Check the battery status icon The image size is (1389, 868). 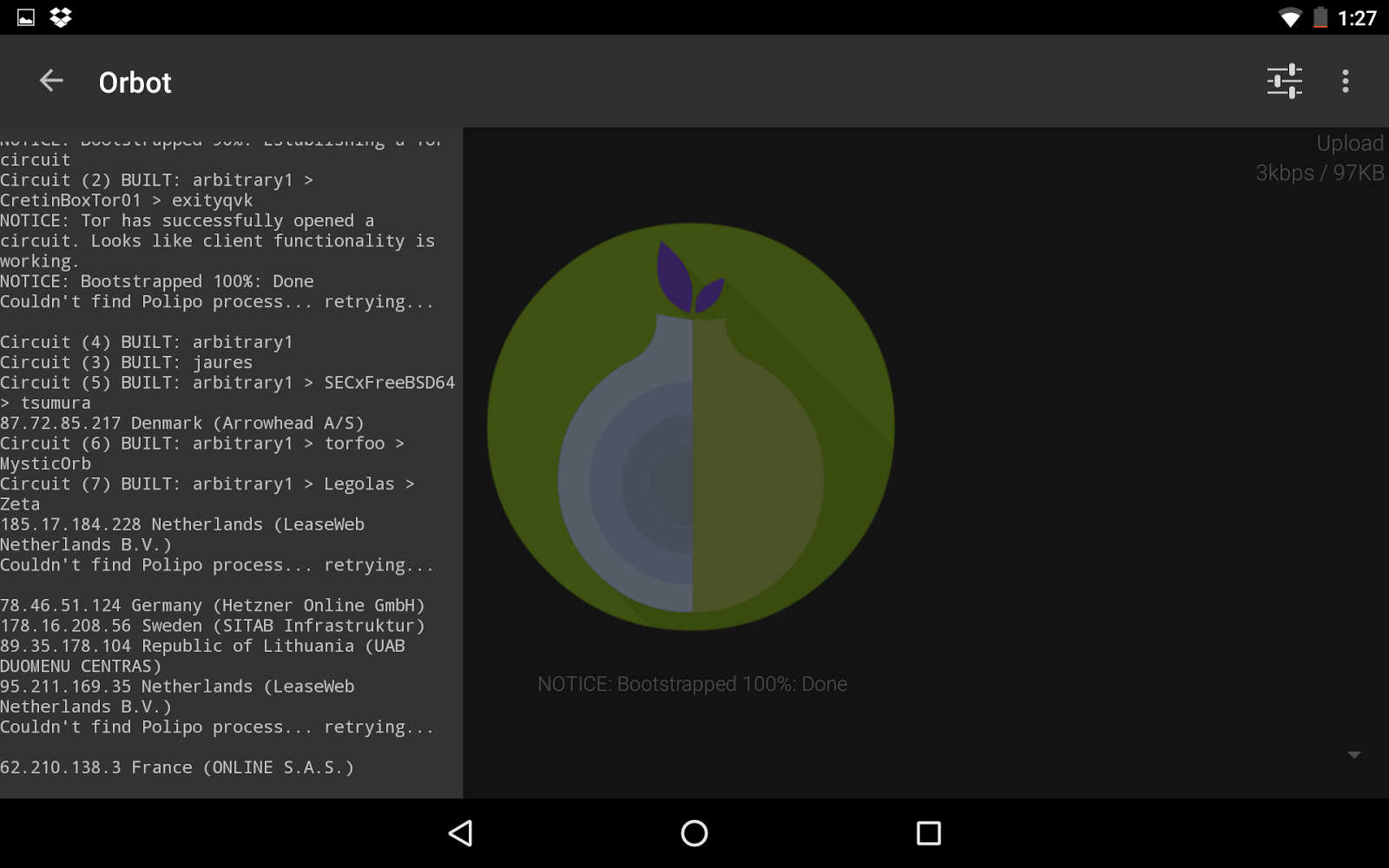pyautogui.click(x=1320, y=17)
